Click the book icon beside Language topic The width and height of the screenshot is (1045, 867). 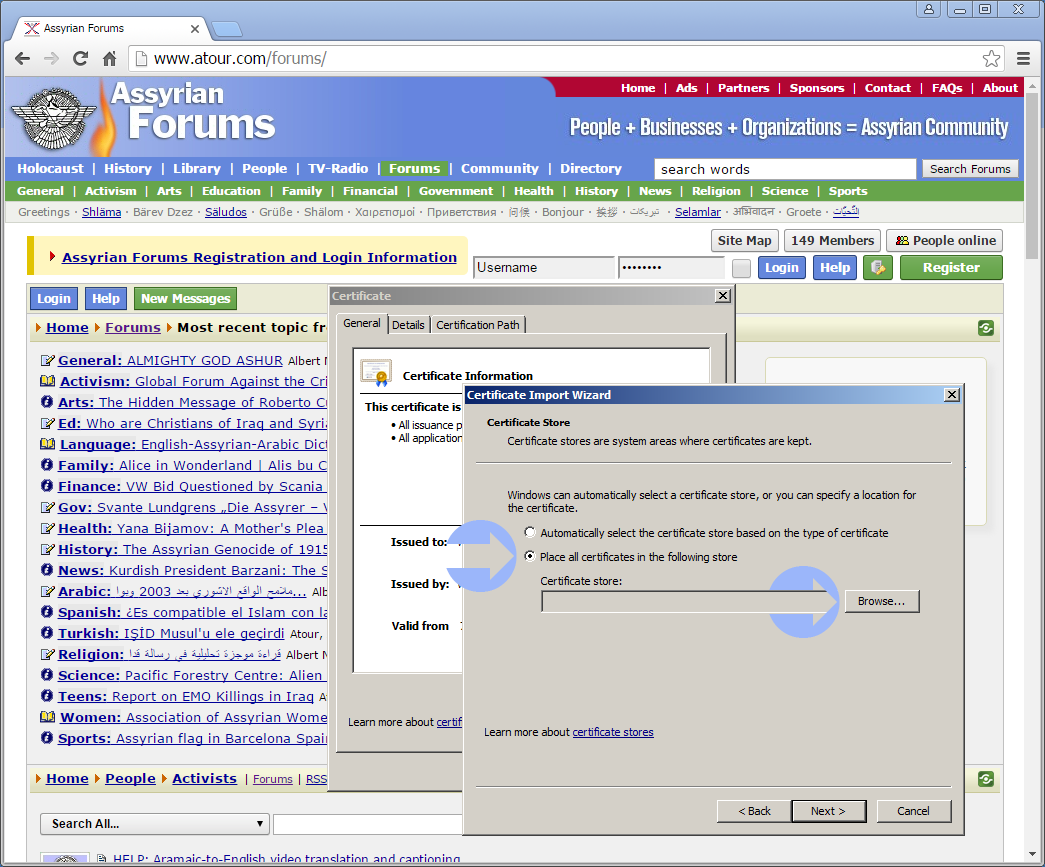(47, 444)
